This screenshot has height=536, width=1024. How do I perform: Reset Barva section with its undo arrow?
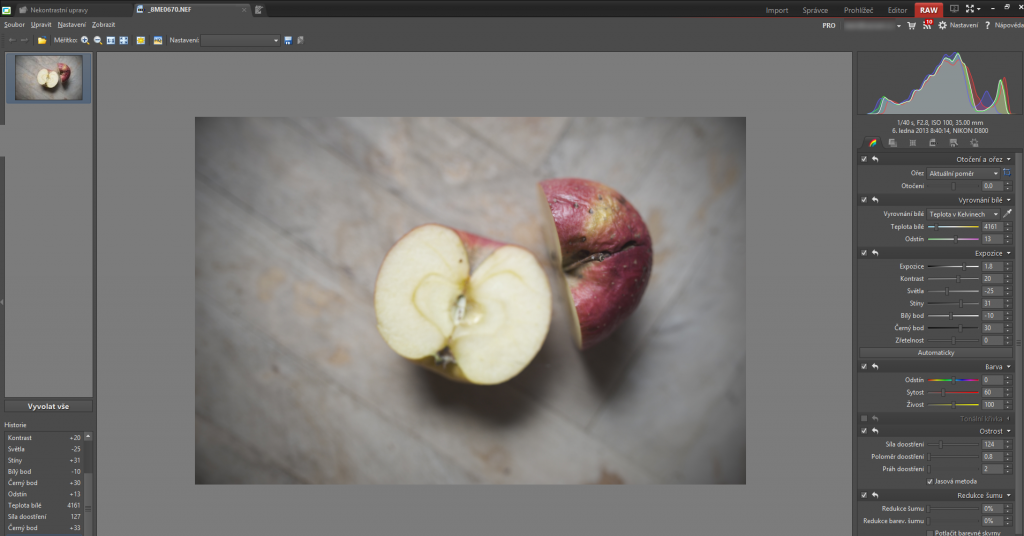pyautogui.click(x=875, y=366)
